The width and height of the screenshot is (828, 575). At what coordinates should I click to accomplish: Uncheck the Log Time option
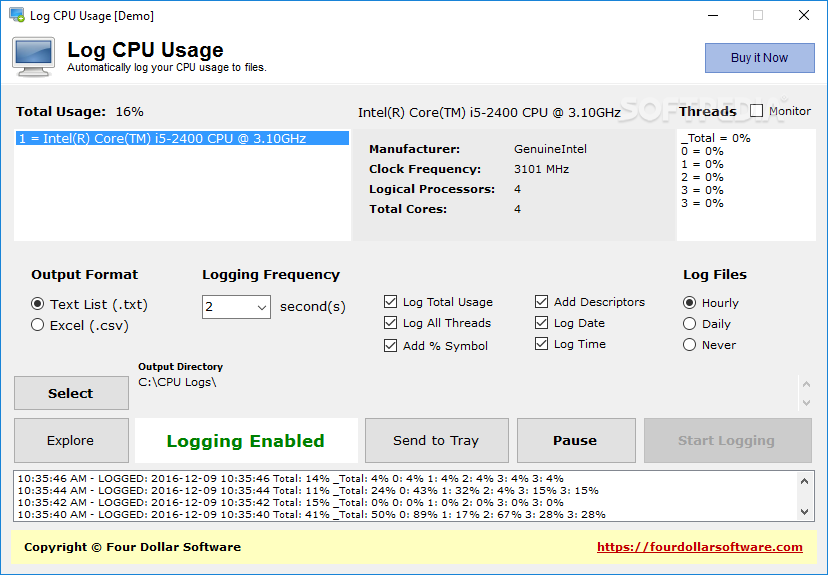541,344
